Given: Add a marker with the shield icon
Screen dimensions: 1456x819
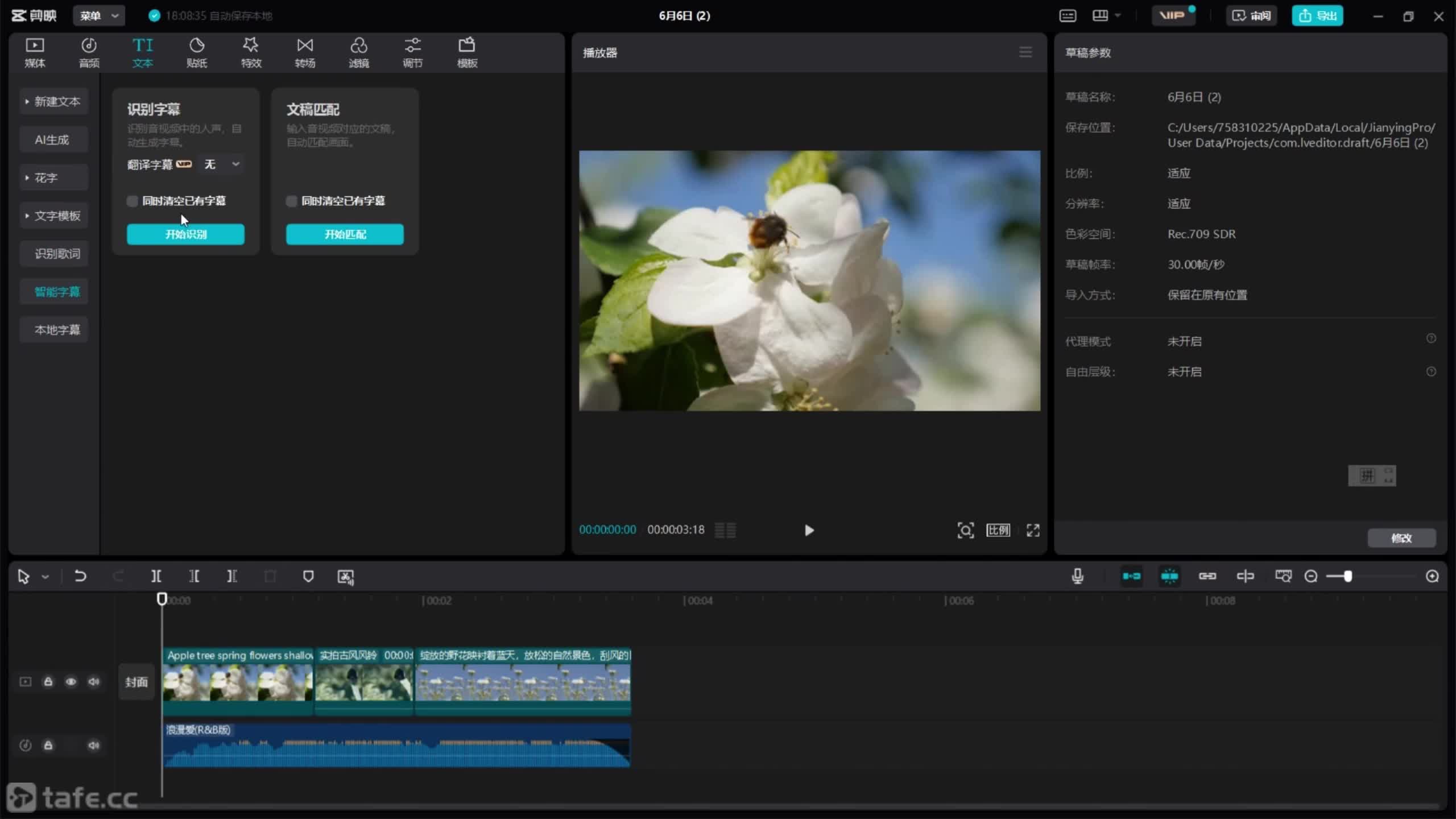Looking at the screenshot, I should (308, 576).
